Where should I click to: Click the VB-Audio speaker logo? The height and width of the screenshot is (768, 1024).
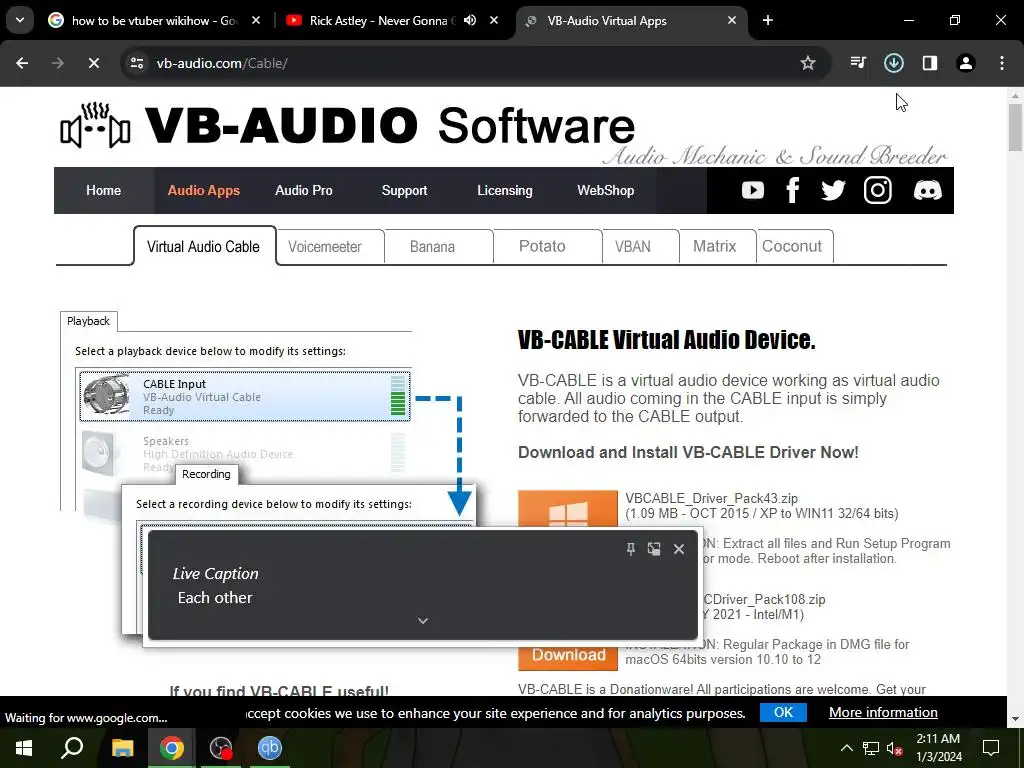95,125
